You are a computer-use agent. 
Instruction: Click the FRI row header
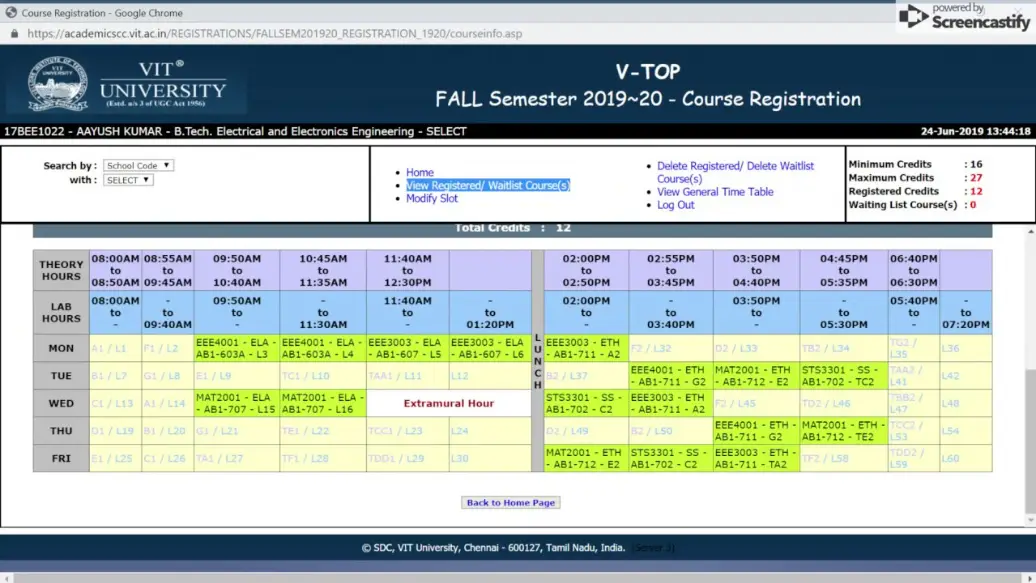point(61,458)
